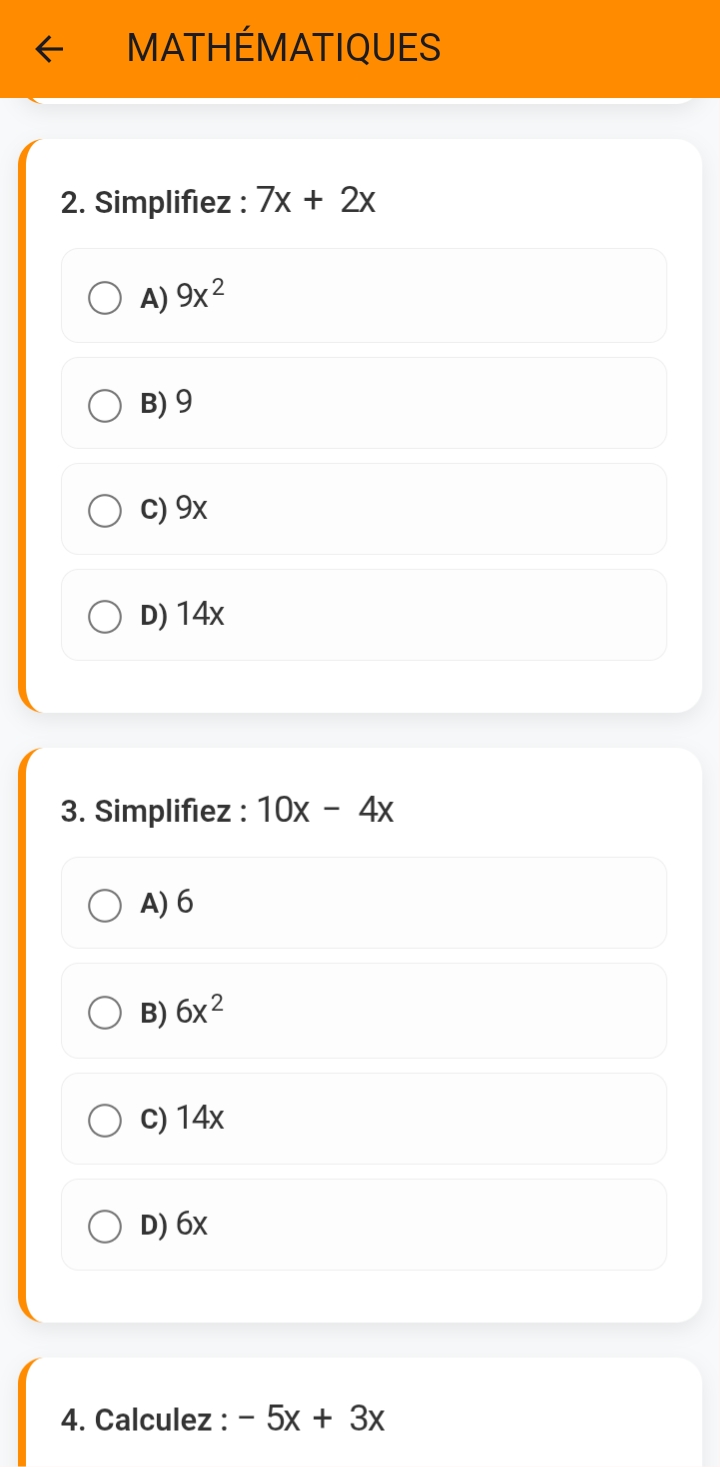Tap the B) 9 answer card
The height and width of the screenshot is (1467, 720).
pos(364,402)
